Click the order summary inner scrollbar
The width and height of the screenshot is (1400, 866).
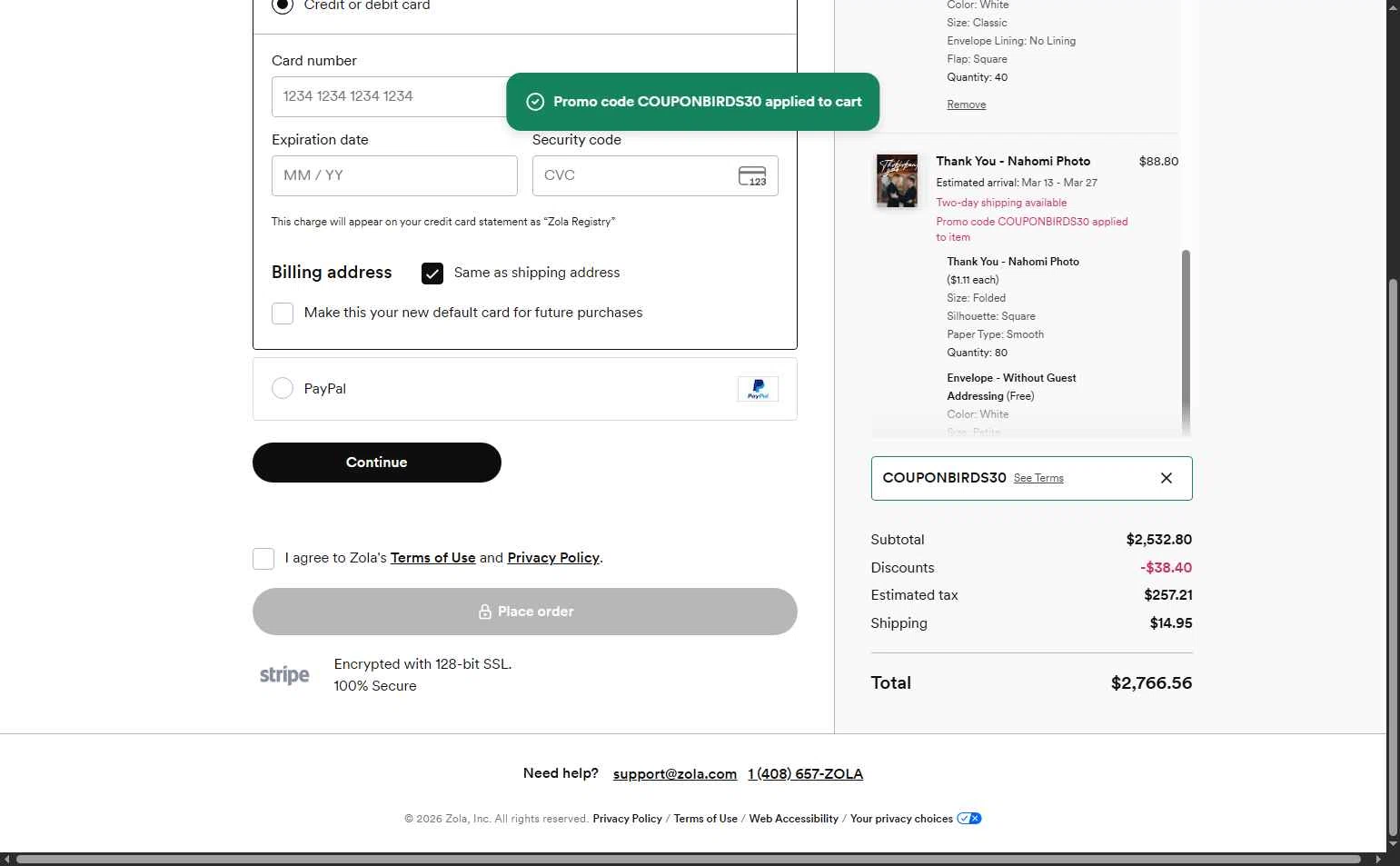[1186, 341]
